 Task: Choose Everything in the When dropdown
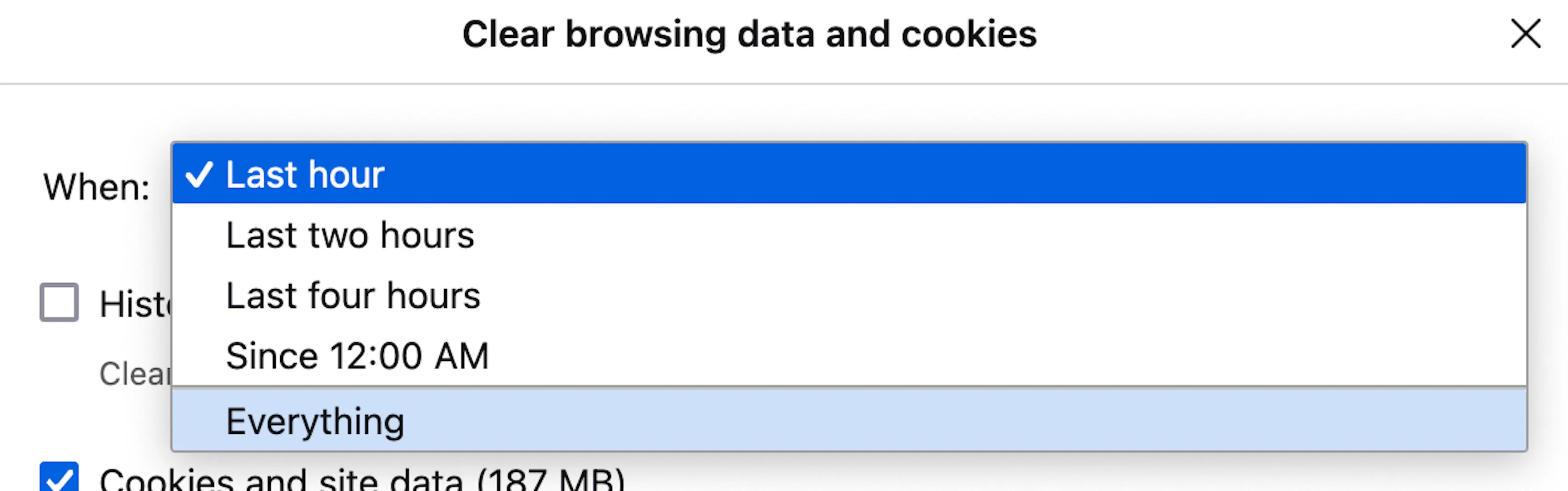tap(849, 421)
